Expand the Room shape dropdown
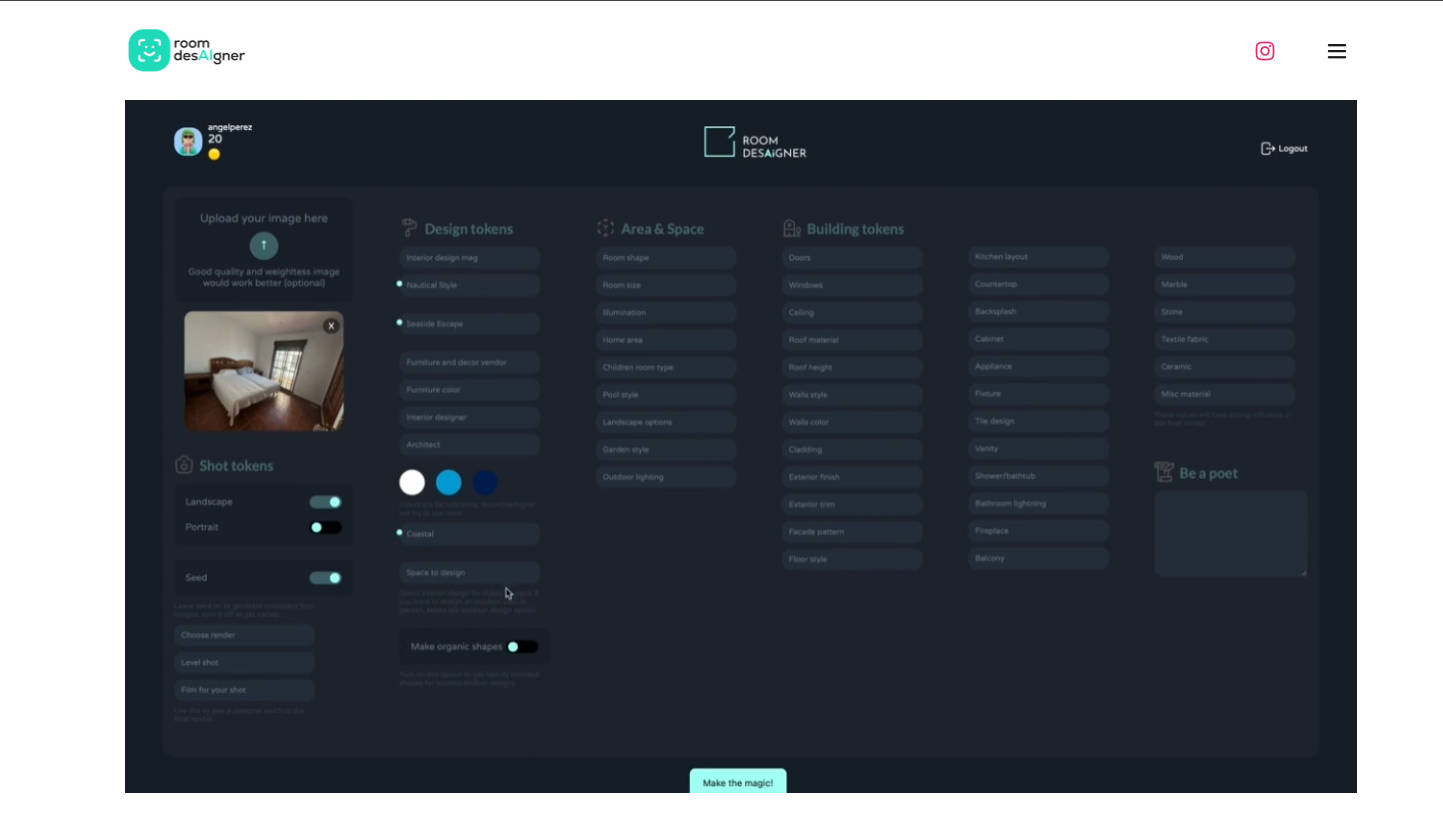 tap(666, 258)
